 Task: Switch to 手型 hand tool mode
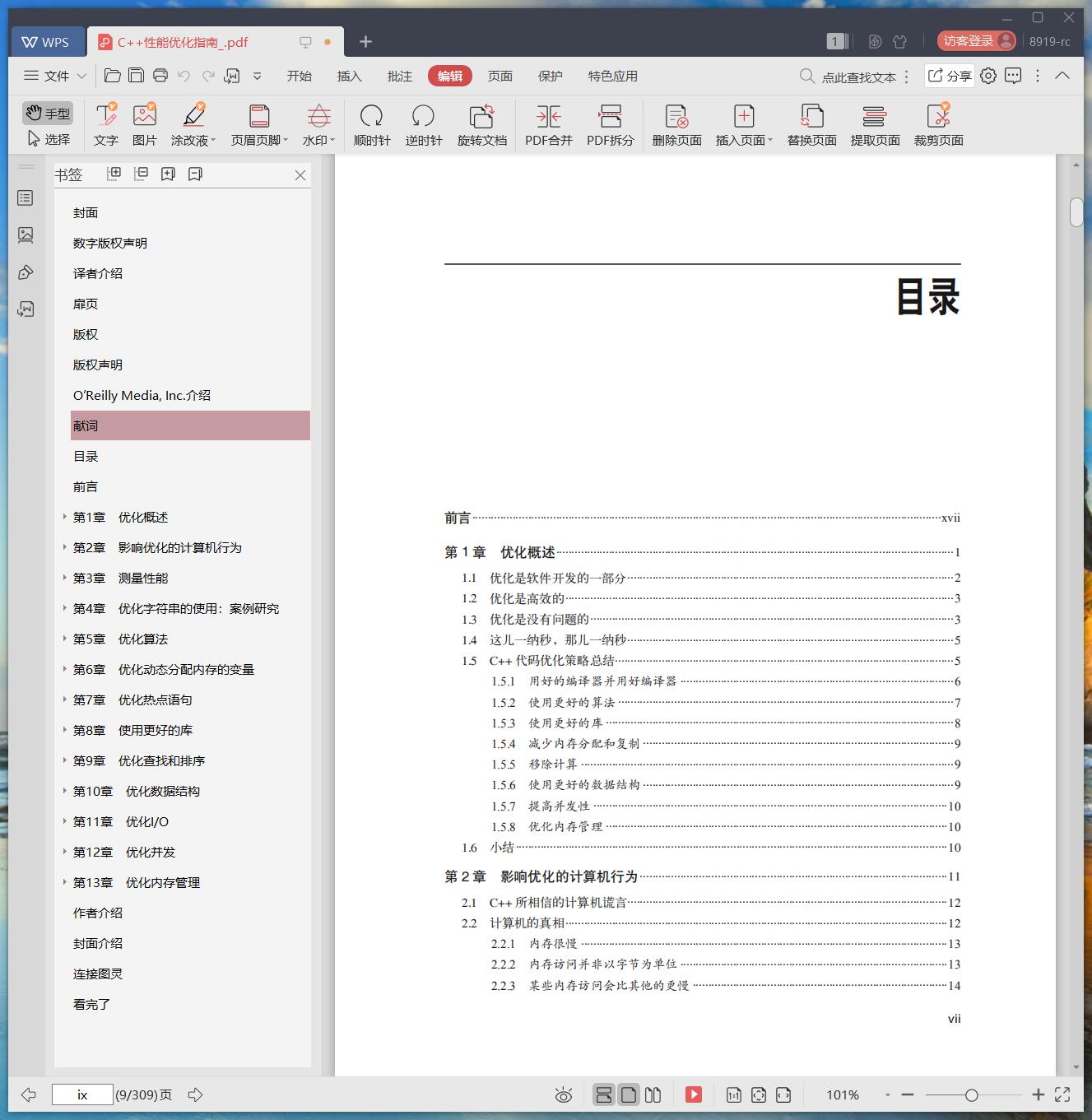[x=48, y=114]
